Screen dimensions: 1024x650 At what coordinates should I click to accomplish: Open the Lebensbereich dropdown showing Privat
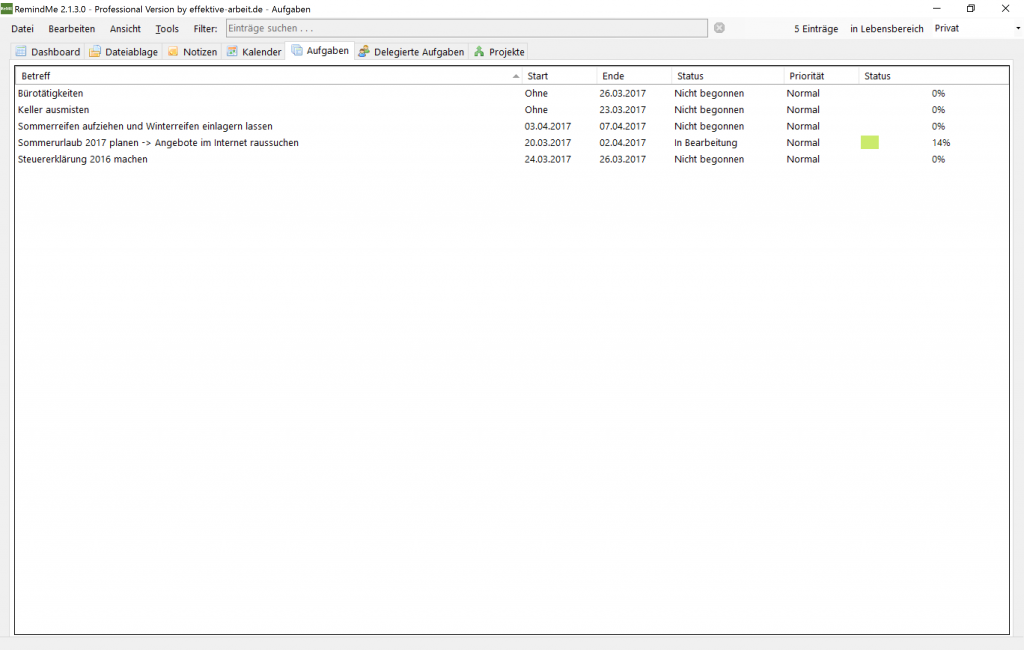pos(977,28)
